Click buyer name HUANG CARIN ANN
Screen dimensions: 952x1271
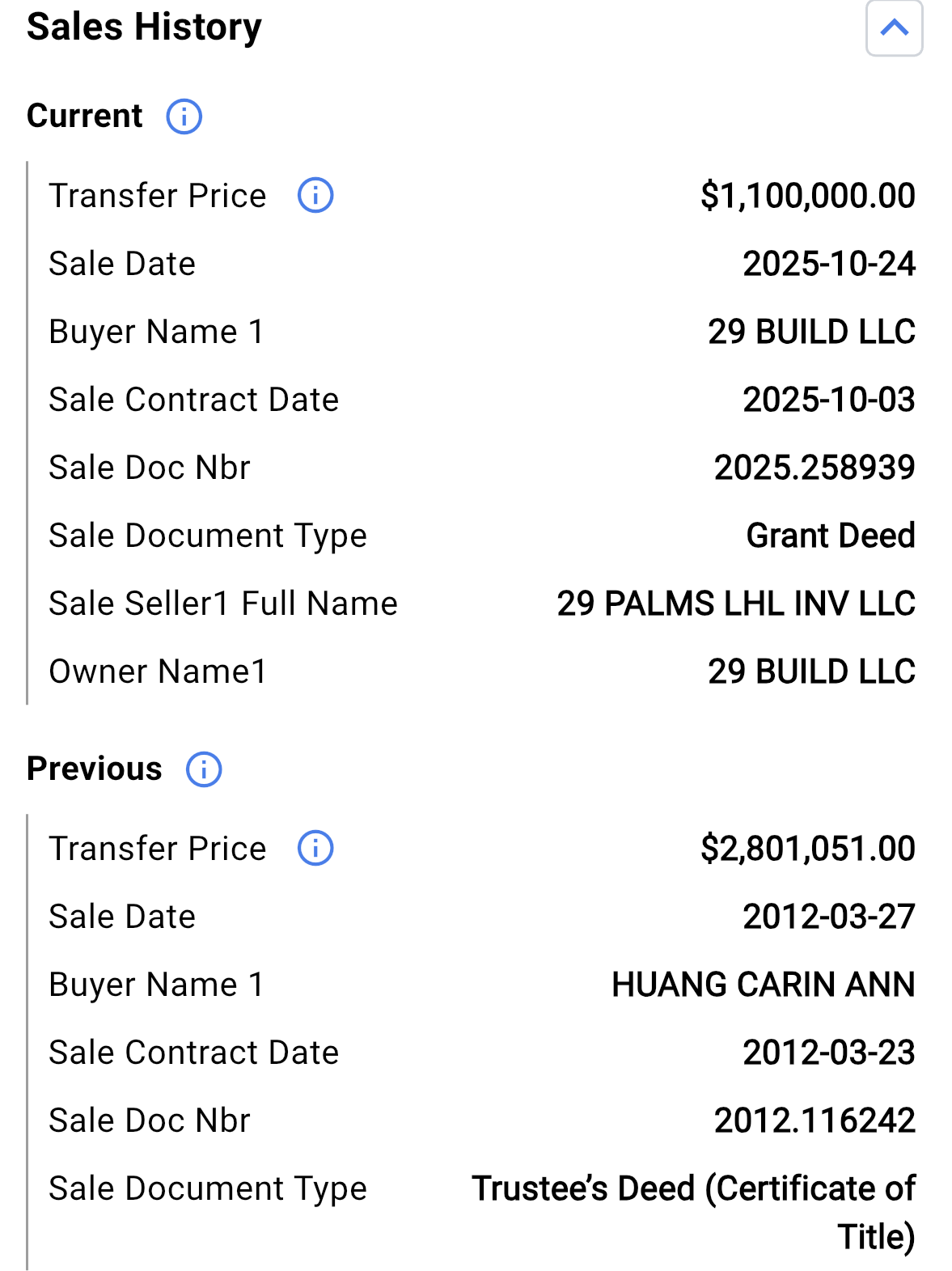(764, 985)
